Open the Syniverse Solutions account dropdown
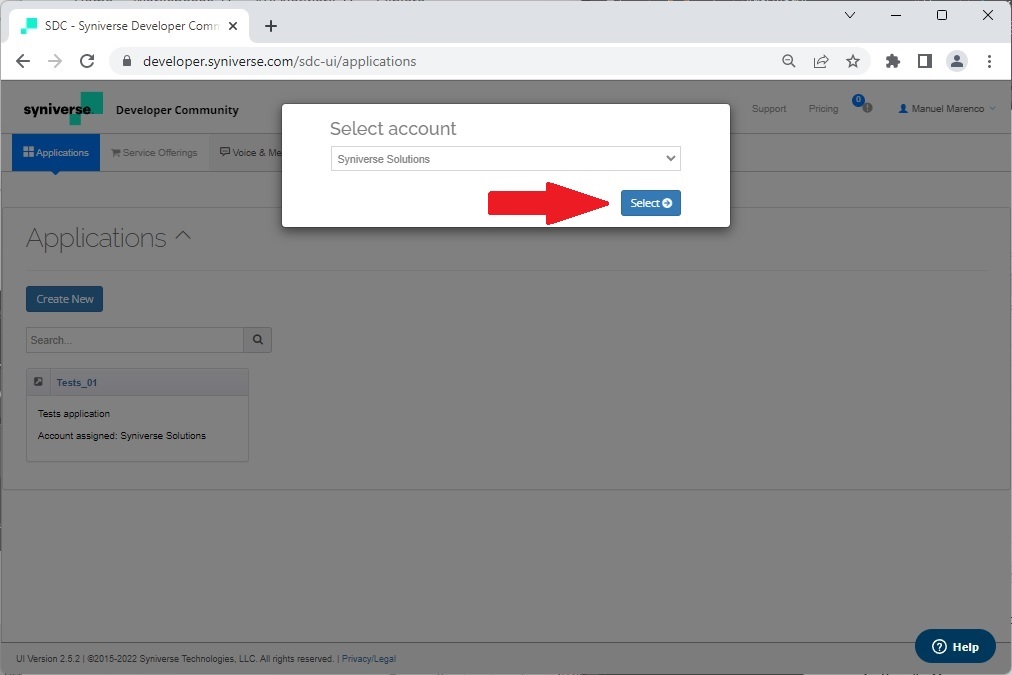The height and width of the screenshot is (675, 1012). [x=505, y=159]
